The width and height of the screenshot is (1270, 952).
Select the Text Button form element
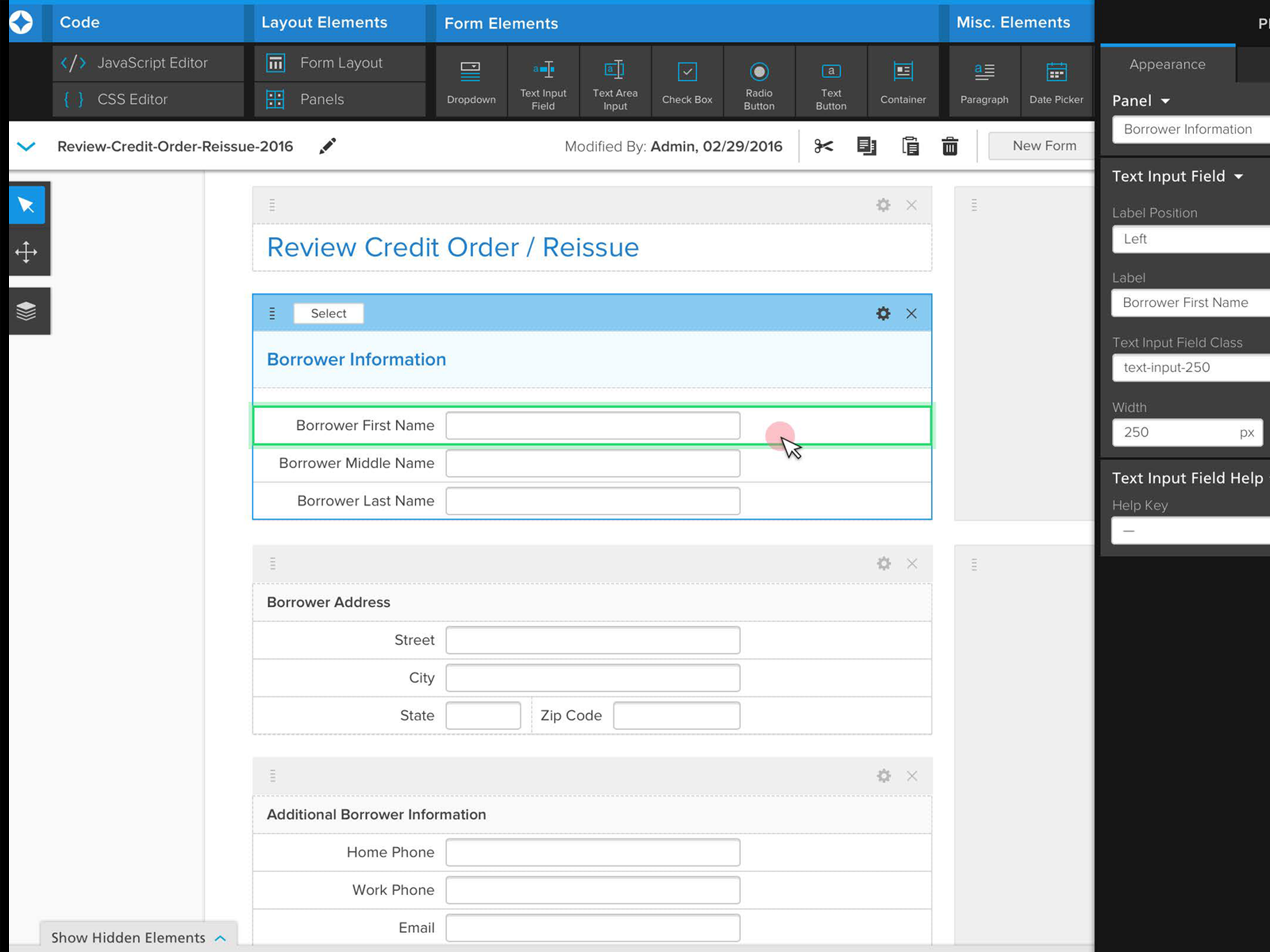click(x=831, y=82)
